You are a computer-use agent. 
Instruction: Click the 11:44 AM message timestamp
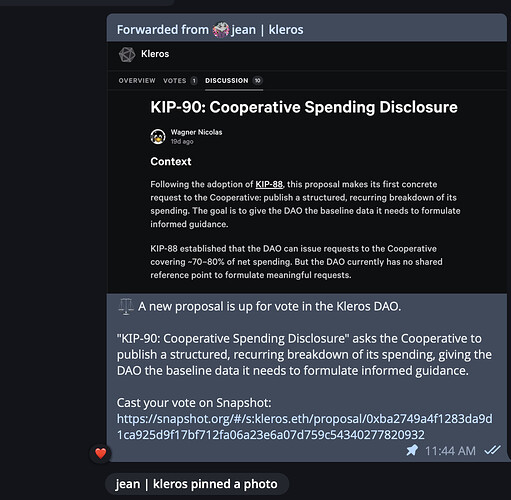point(450,451)
